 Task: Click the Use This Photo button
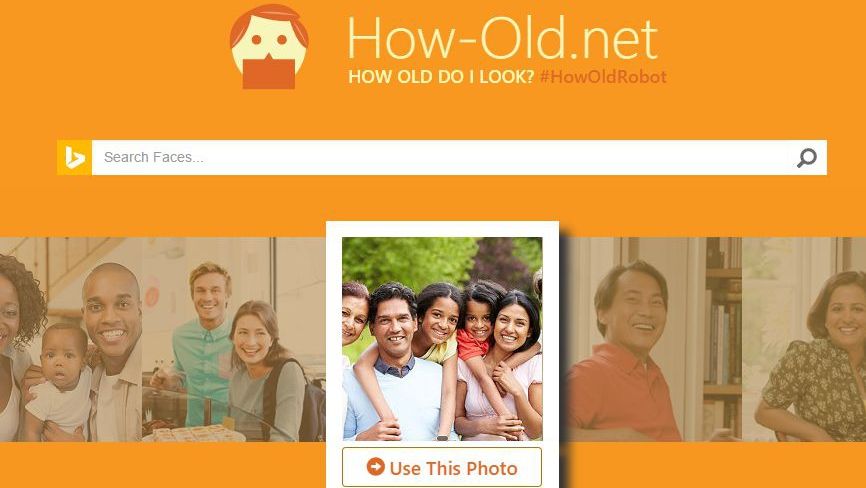442,467
